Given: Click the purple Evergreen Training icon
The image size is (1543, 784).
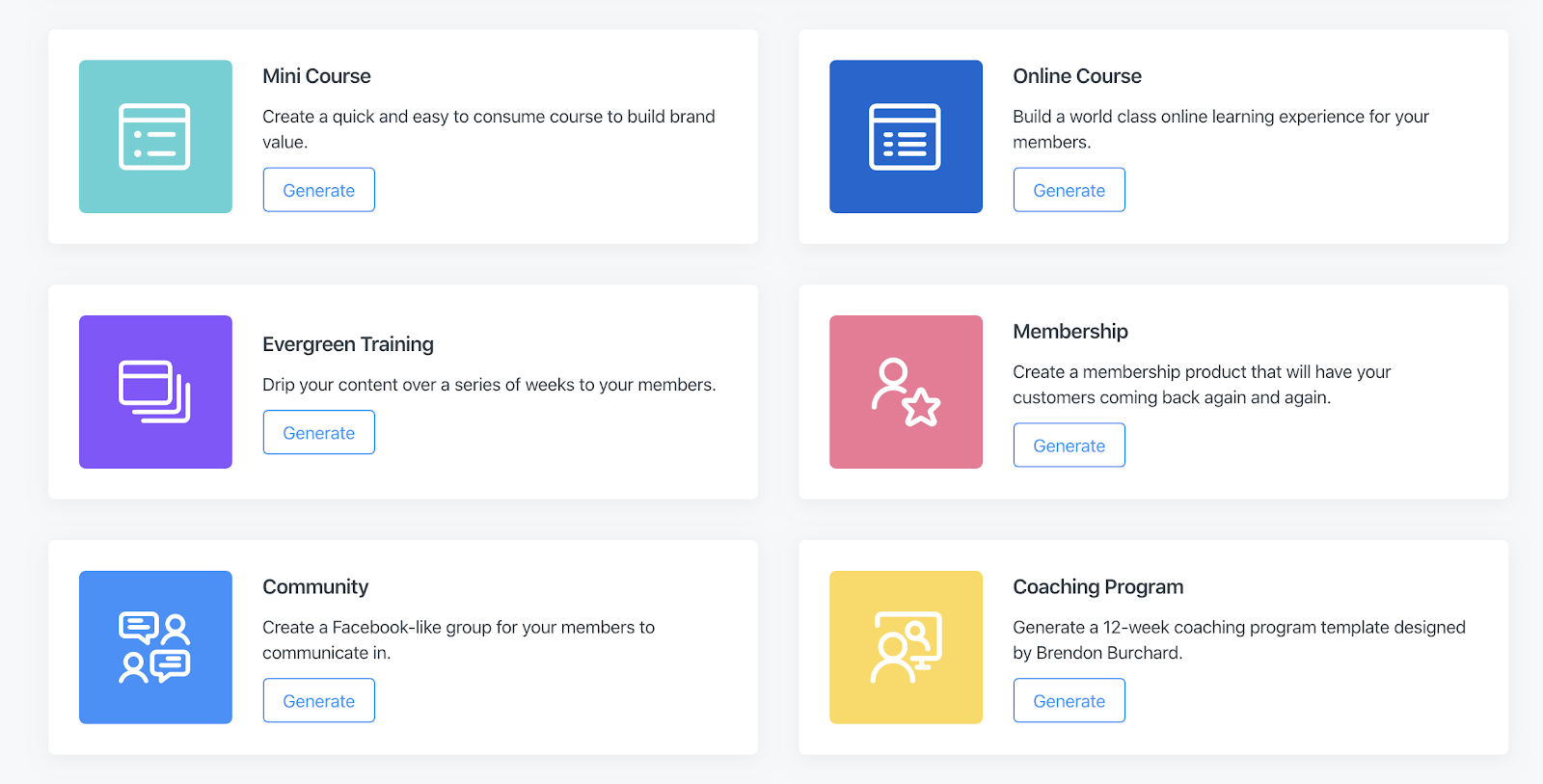Looking at the screenshot, I should (x=155, y=392).
